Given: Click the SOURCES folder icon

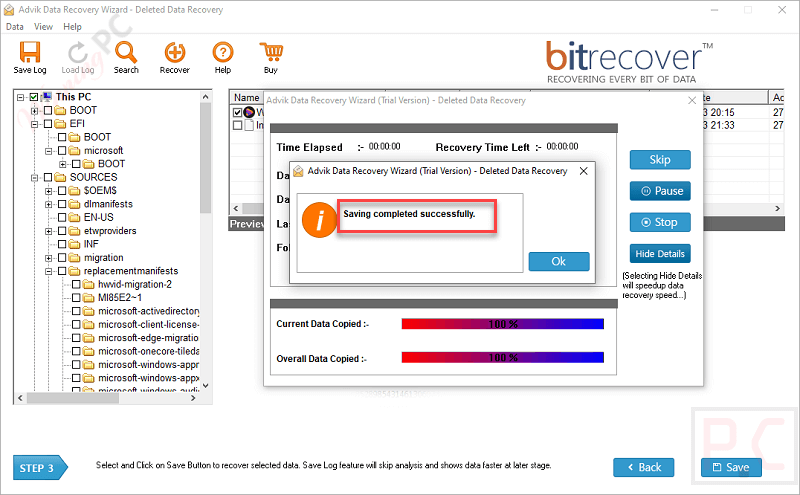Looking at the screenshot, I should tap(61, 177).
